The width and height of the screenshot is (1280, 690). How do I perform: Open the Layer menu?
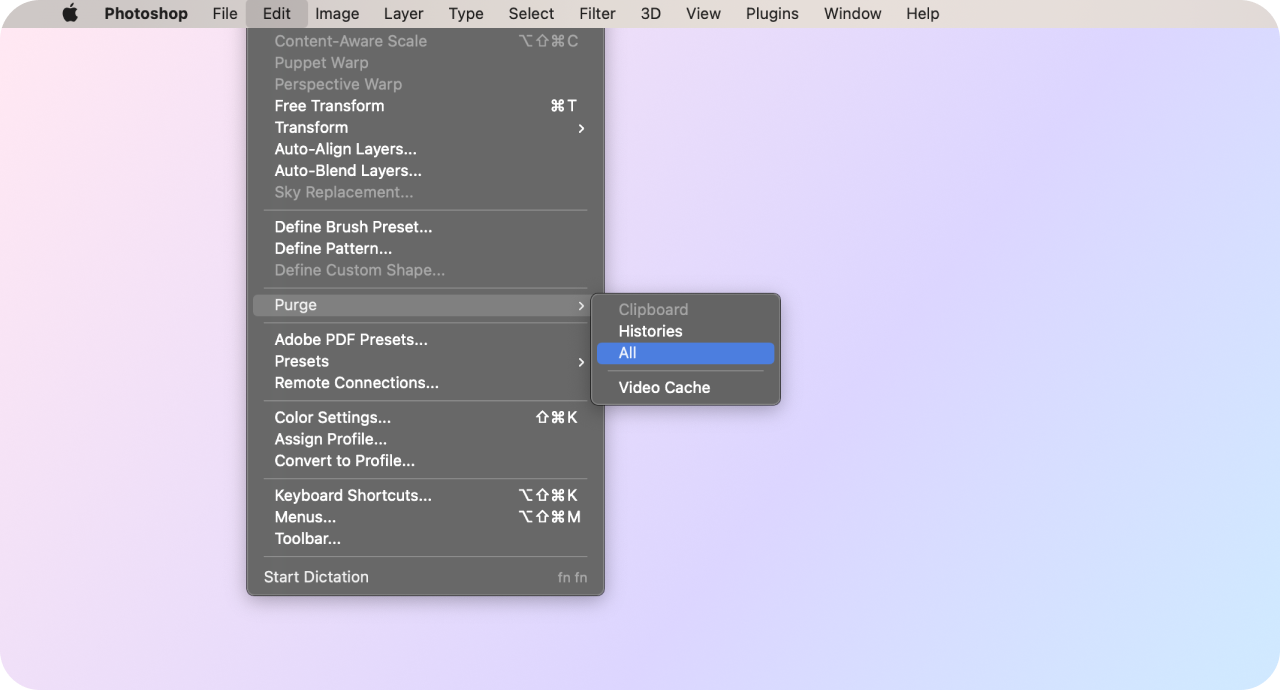coord(403,14)
